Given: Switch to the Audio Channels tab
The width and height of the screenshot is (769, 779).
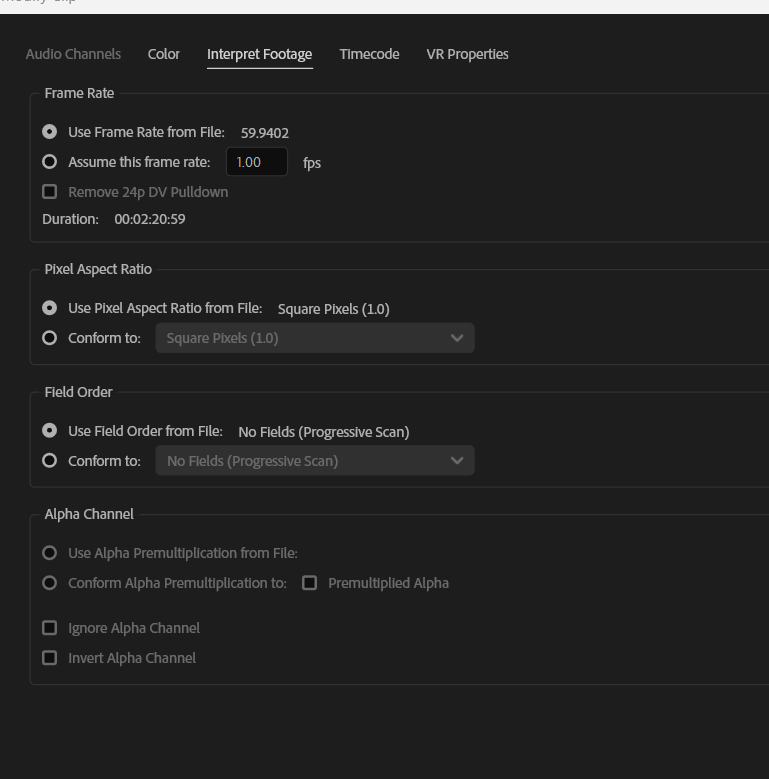Looking at the screenshot, I should 73,54.
